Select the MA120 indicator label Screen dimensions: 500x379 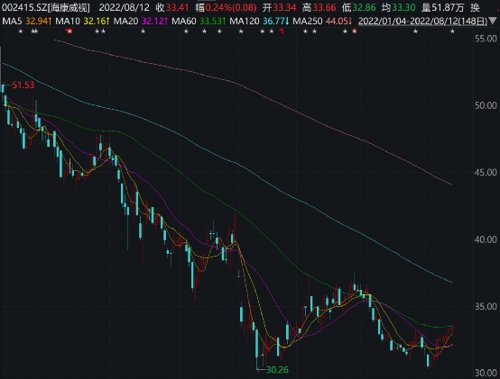click(244, 21)
